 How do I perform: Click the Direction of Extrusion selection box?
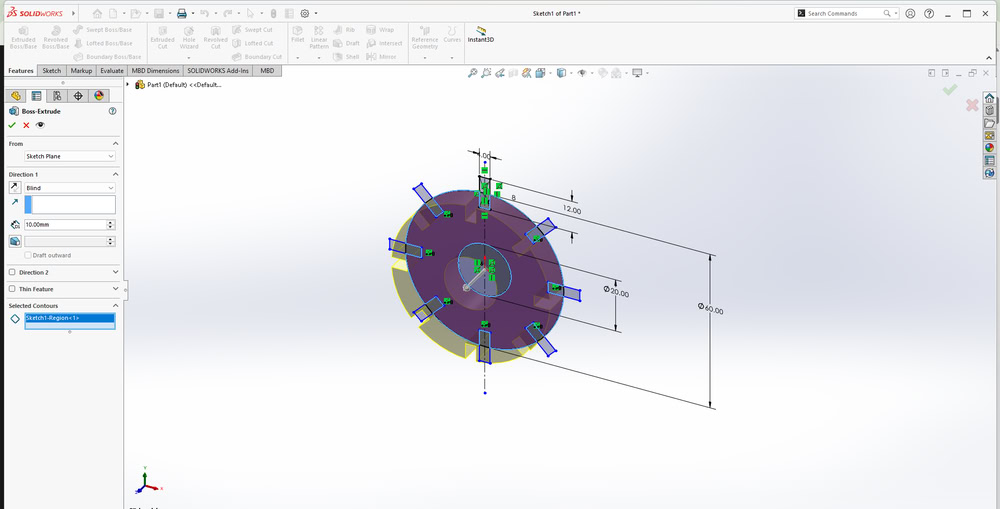pyautogui.click(x=70, y=204)
